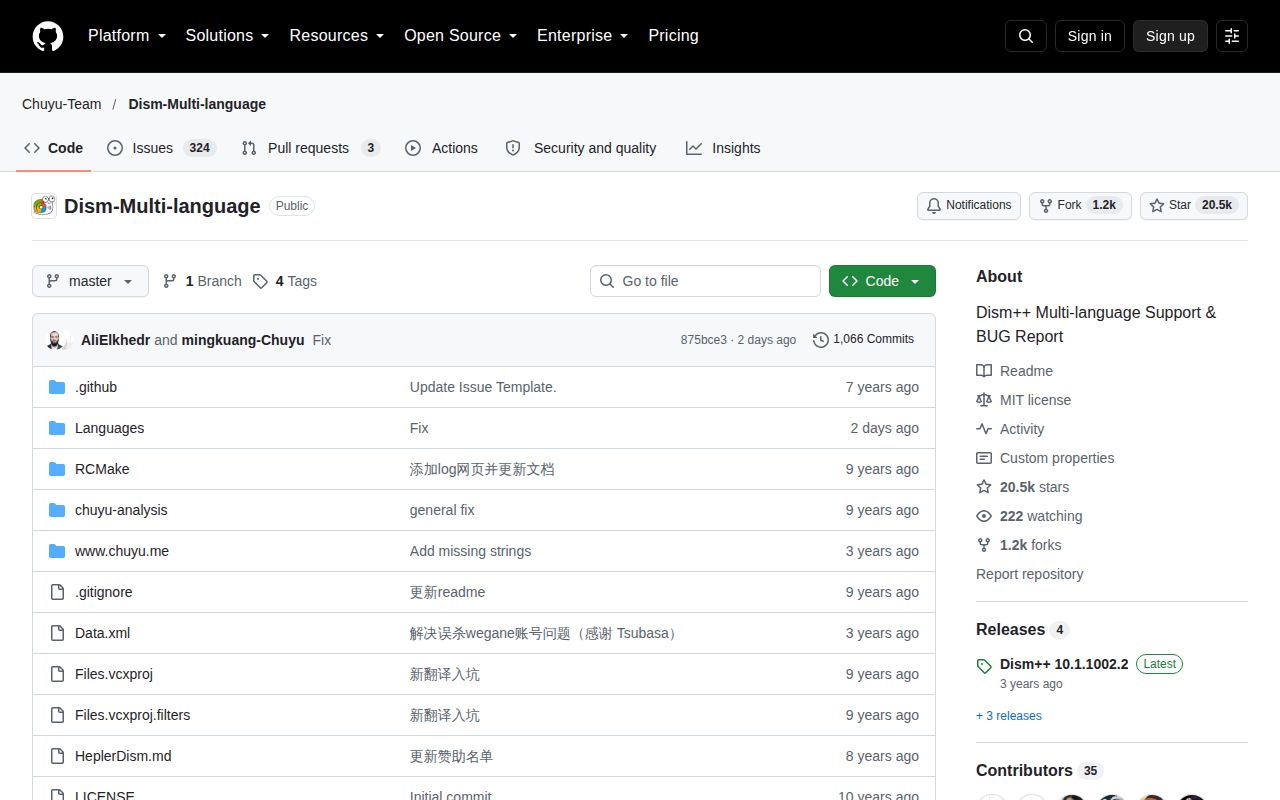
Task: Open the Actions tab
Action: 442,148
